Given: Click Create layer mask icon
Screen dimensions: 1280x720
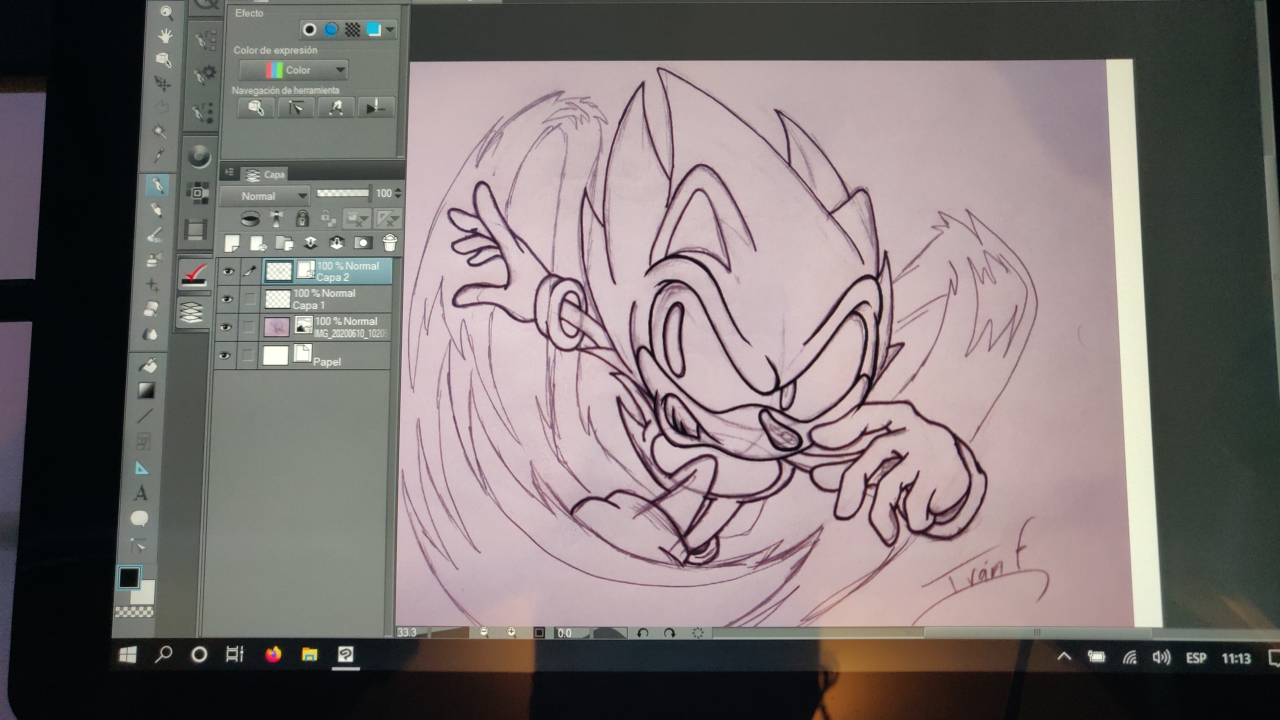Looking at the screenshot, I should (x=363, y=243).
